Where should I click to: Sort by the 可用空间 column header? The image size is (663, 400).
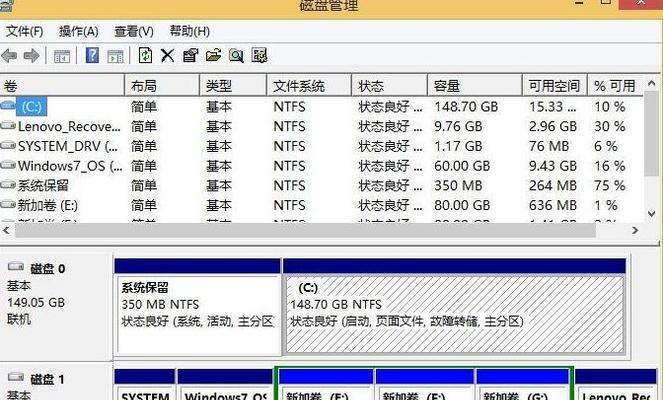tap(555, 86)
